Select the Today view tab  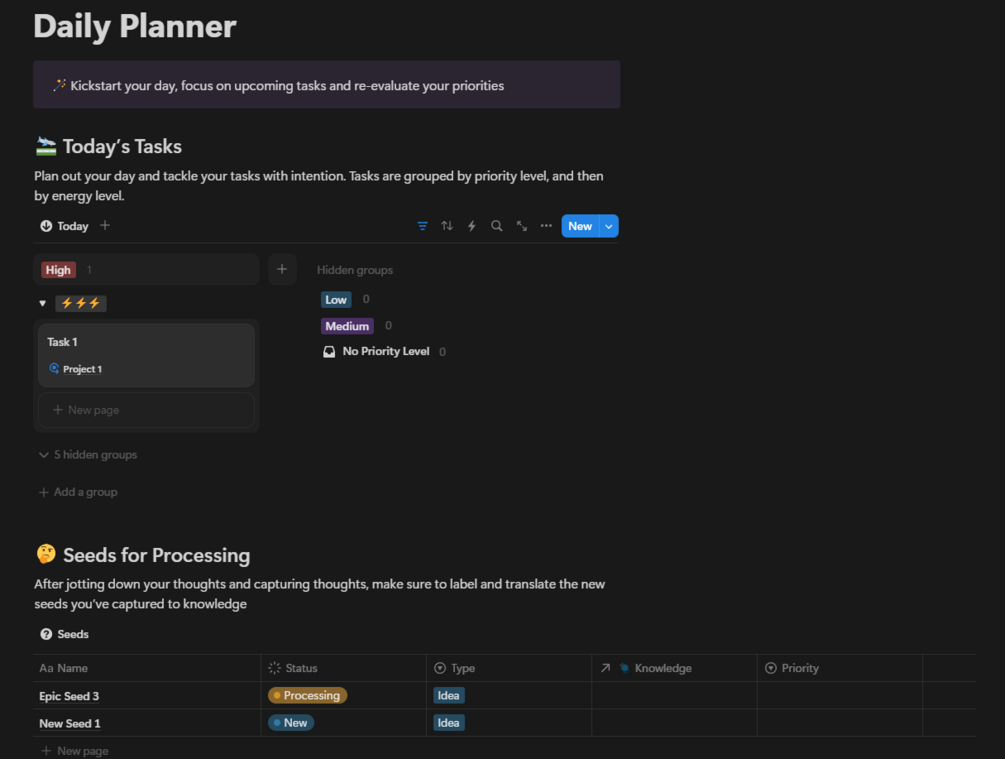click(x=64, y=226)
